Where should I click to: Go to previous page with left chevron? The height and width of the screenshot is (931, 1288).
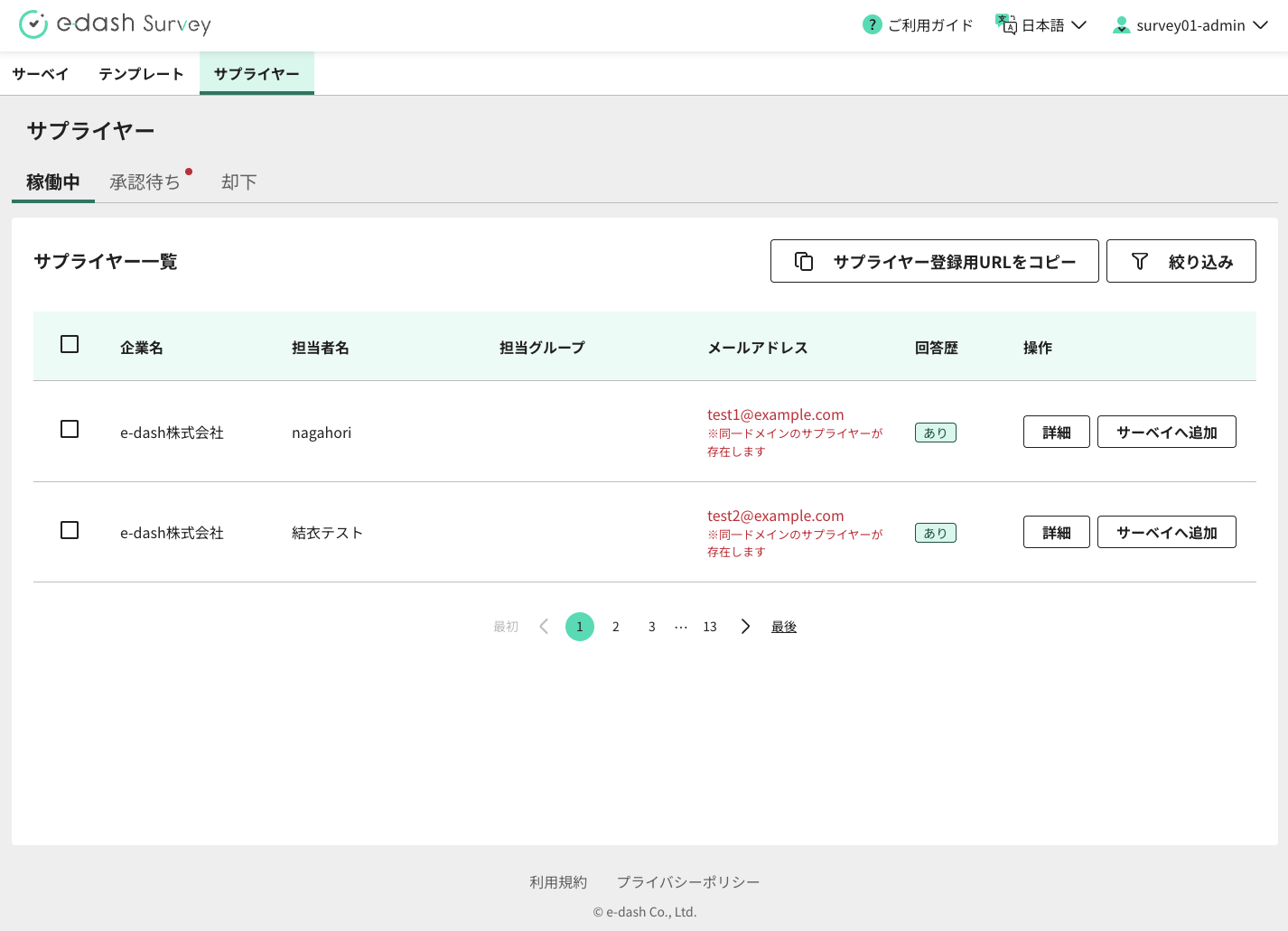544,627
